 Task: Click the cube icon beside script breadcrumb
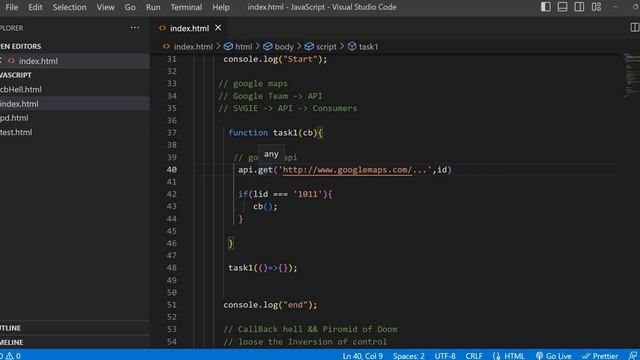point(309,47)
